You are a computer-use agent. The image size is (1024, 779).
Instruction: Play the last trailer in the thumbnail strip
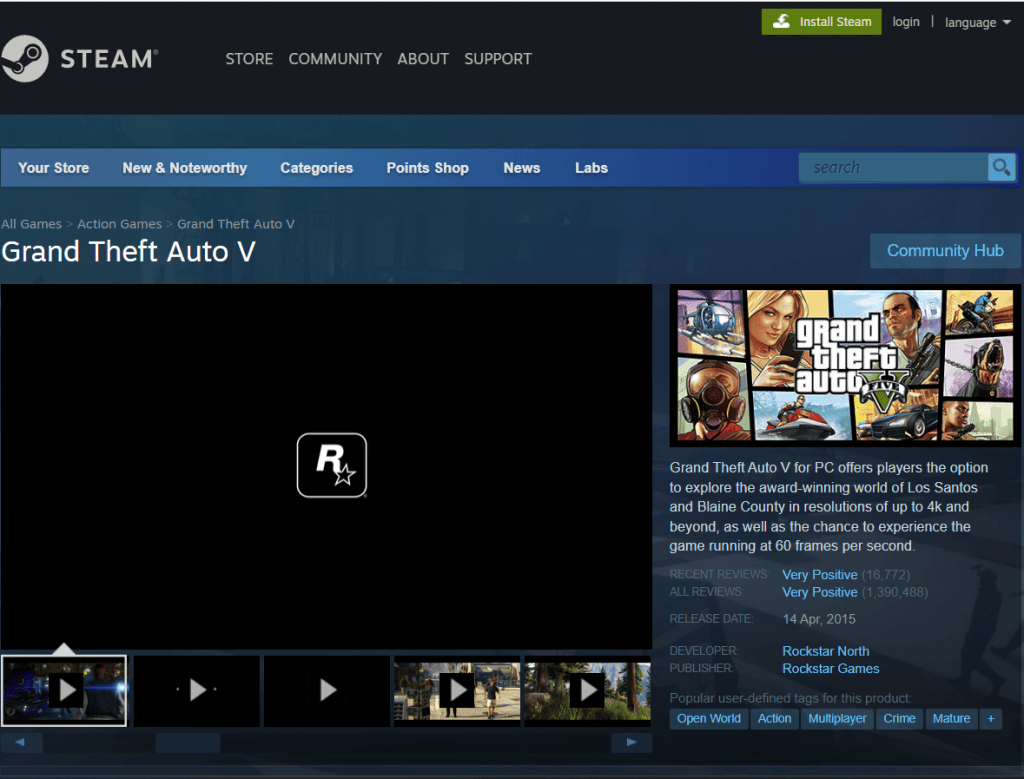click(x=586, y=690)
